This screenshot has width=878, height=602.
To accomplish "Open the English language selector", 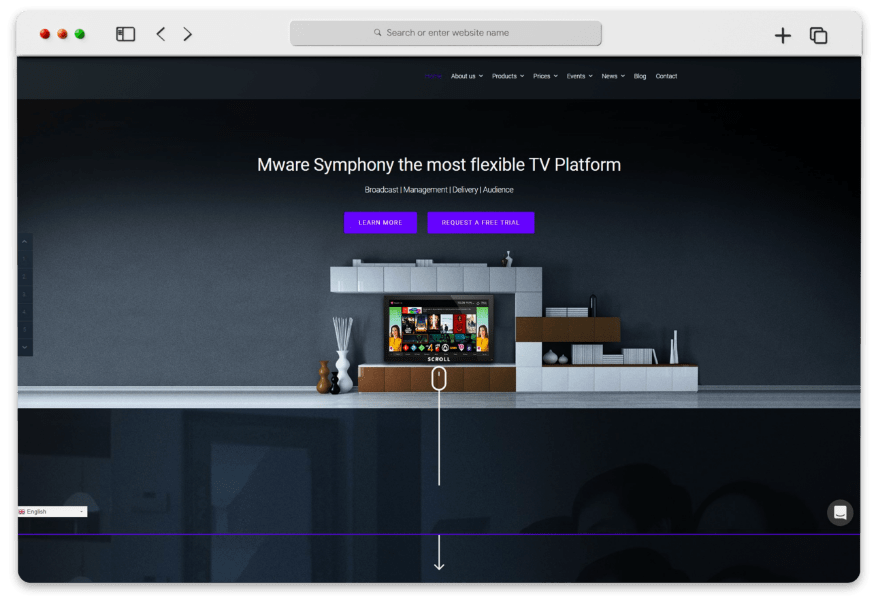I will (52, 511).
